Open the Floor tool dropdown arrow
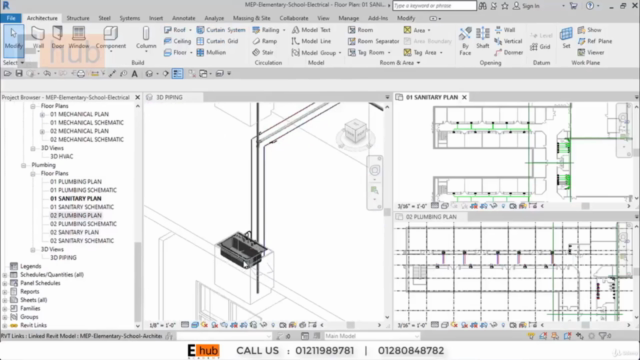The height and width of the screenshot is (360, 640). pos(191,53)
